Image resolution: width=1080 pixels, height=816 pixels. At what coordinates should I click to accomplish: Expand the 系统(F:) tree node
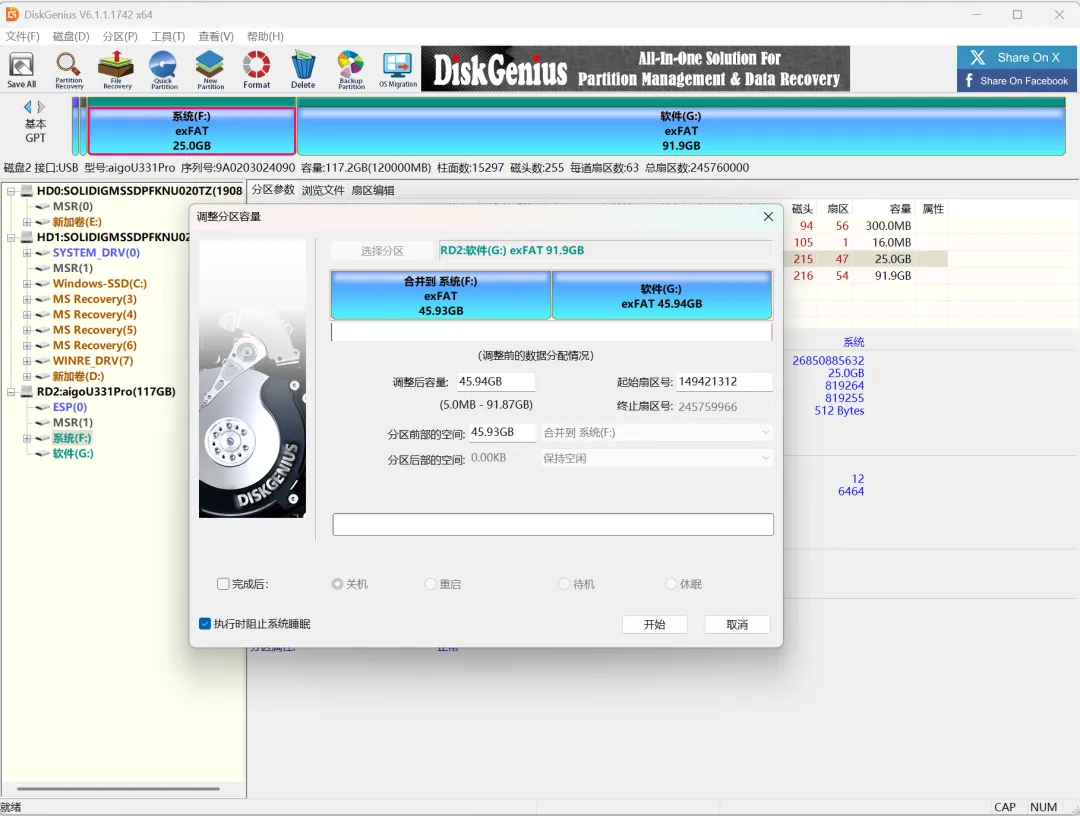27,438
